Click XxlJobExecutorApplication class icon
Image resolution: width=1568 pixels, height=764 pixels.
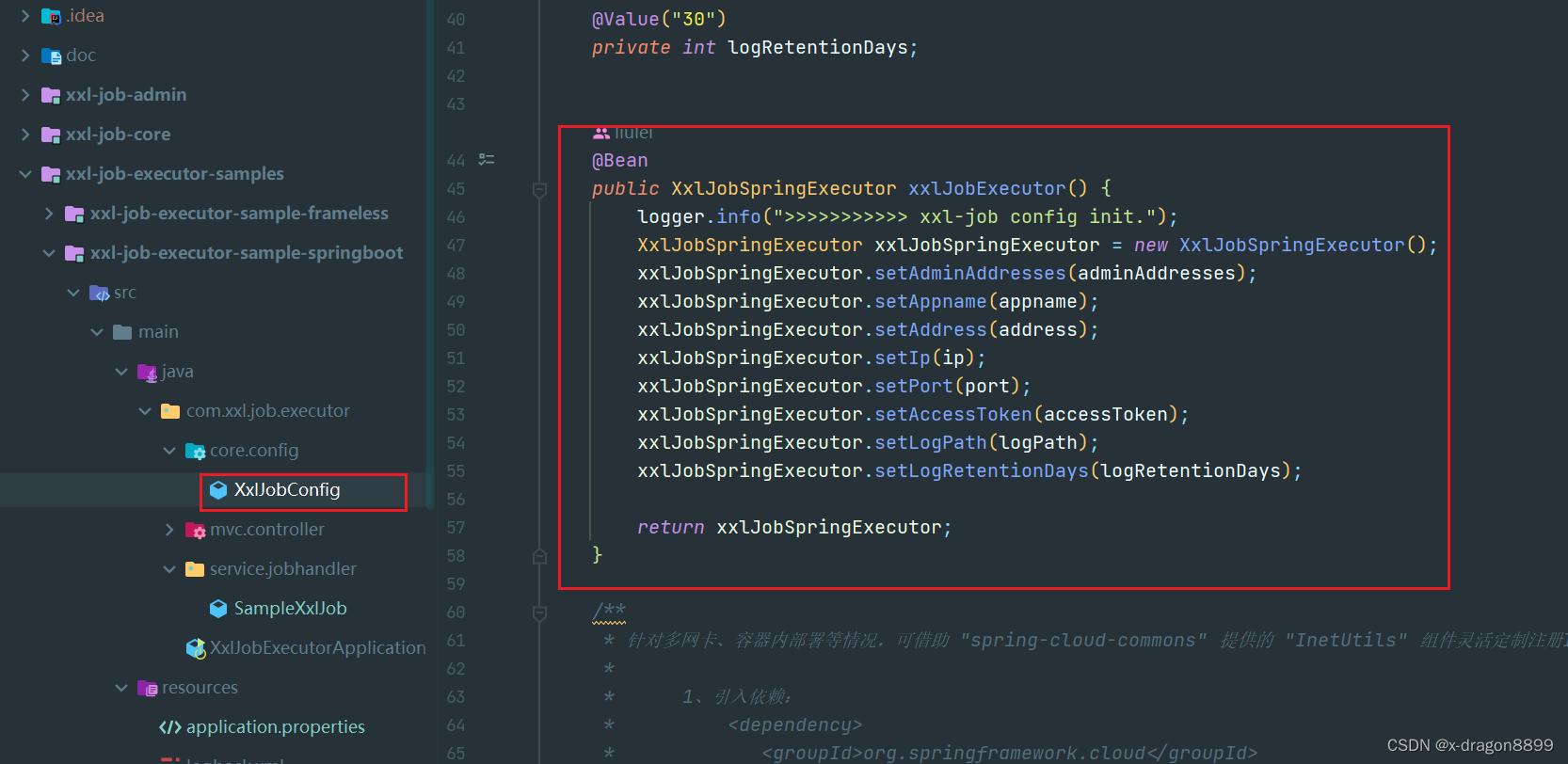pos(196,648)
